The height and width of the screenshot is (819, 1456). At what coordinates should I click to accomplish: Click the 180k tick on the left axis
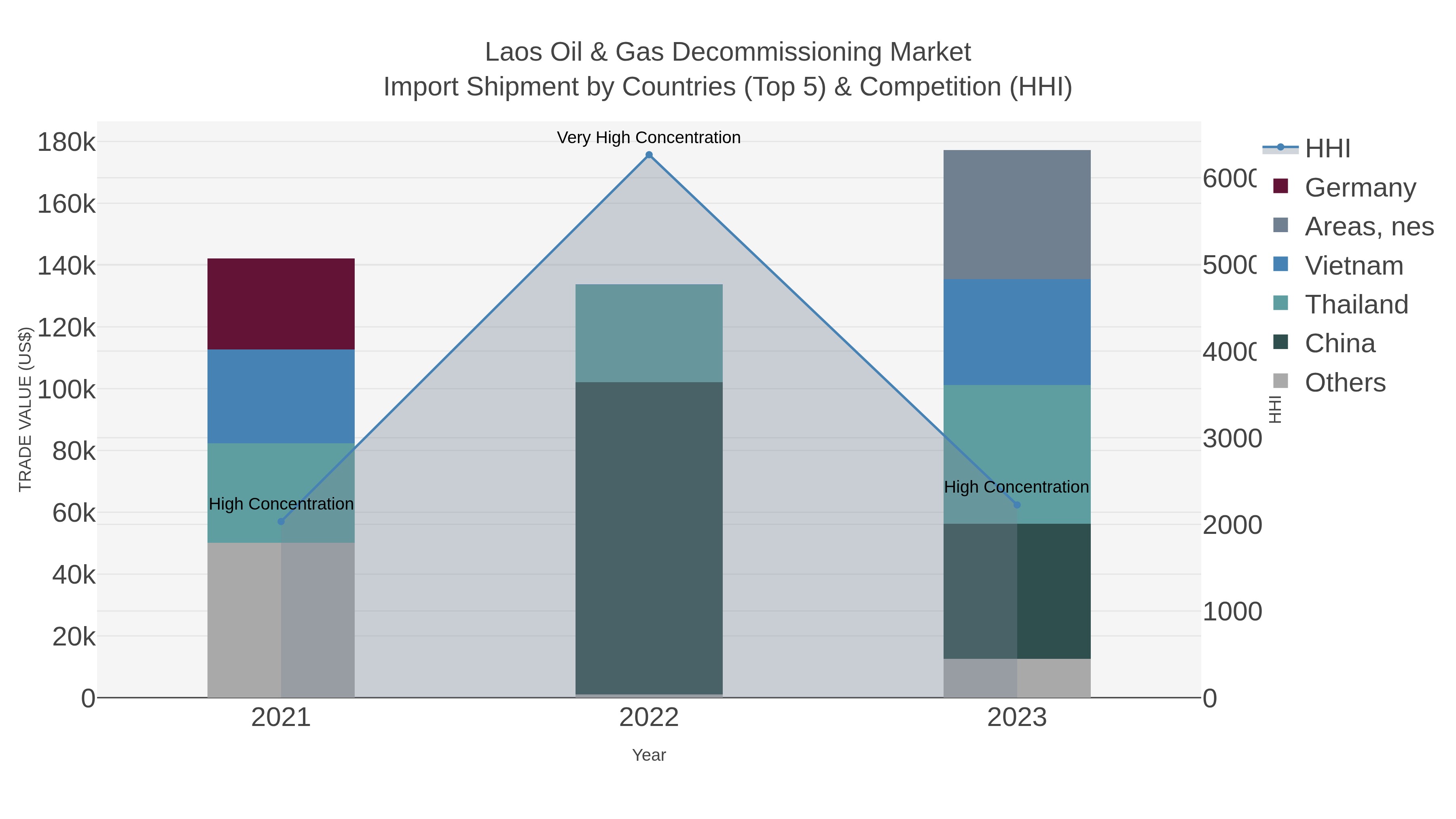pyautogui.click(x=66, y=142)
